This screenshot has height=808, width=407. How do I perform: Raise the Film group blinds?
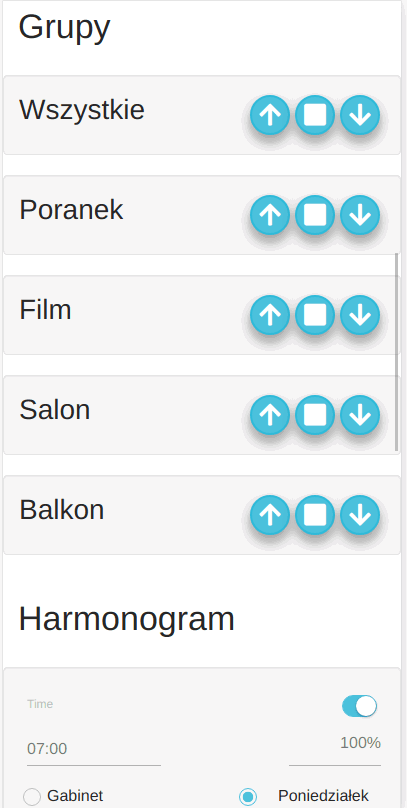270,315
